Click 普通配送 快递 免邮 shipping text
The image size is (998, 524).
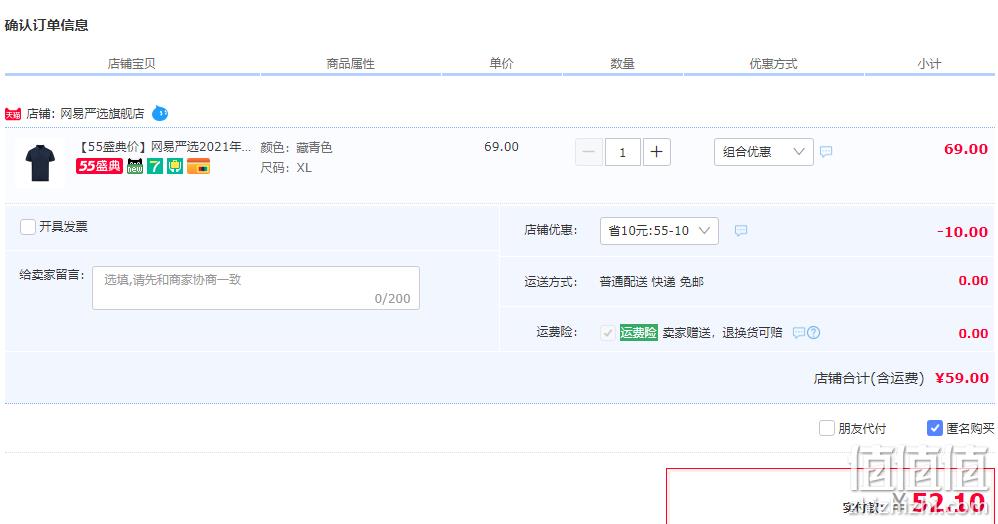652,281
